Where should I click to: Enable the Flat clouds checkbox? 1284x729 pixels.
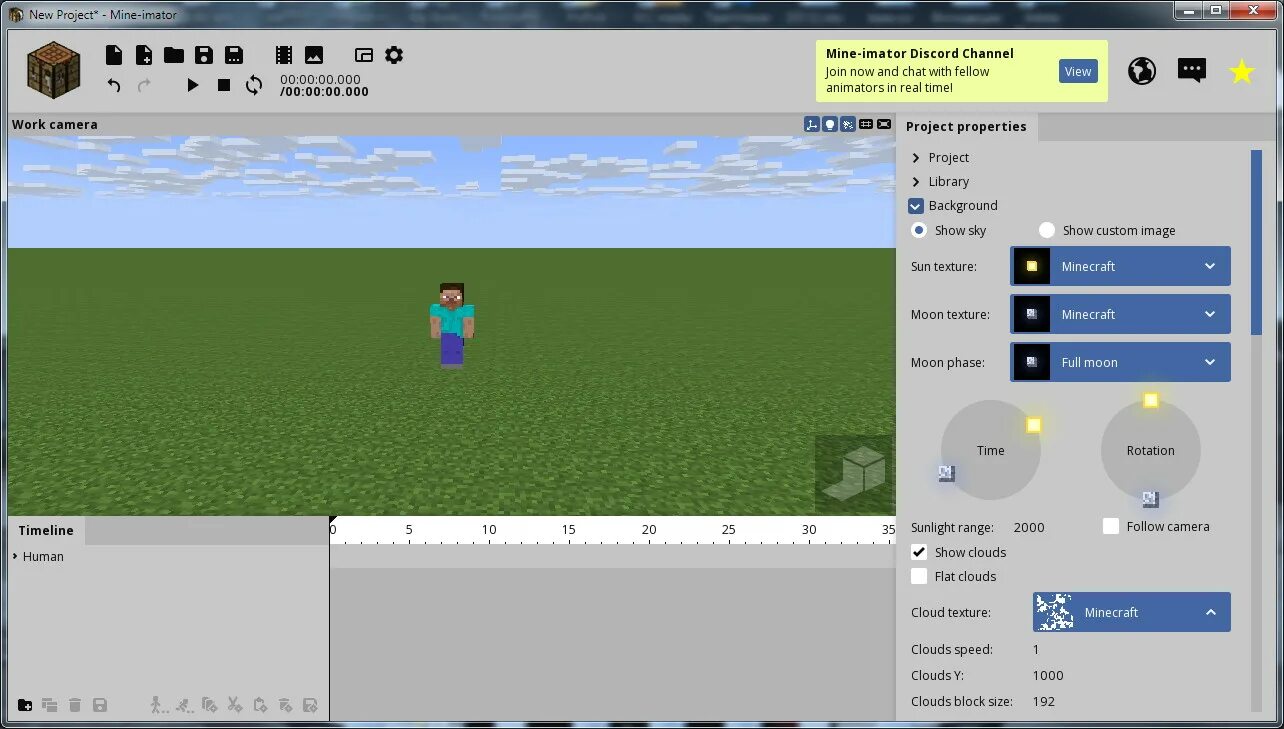click(919, 576)
